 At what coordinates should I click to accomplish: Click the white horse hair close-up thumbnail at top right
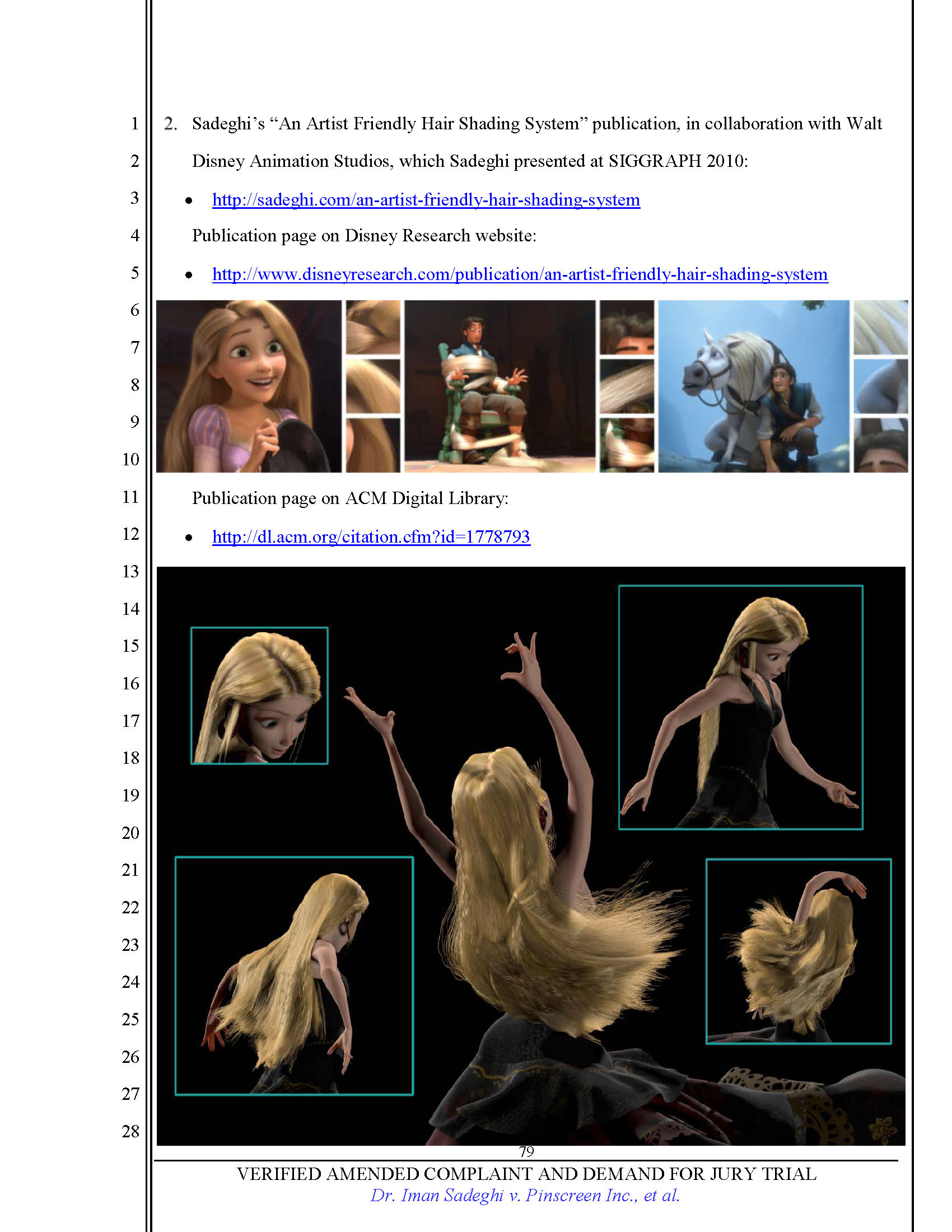[x=880, y=328]
